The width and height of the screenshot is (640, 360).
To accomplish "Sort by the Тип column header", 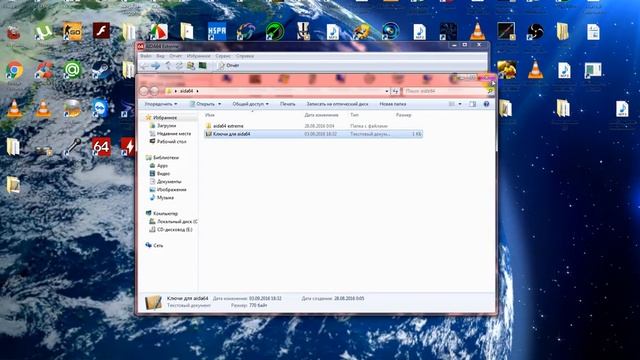I will pyautogui.click(x=354, y=115).
